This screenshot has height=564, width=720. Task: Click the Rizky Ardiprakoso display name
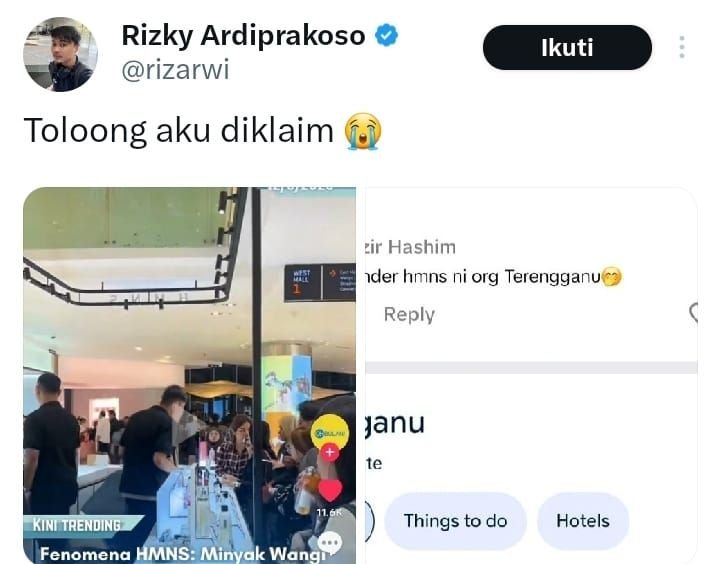243,35
